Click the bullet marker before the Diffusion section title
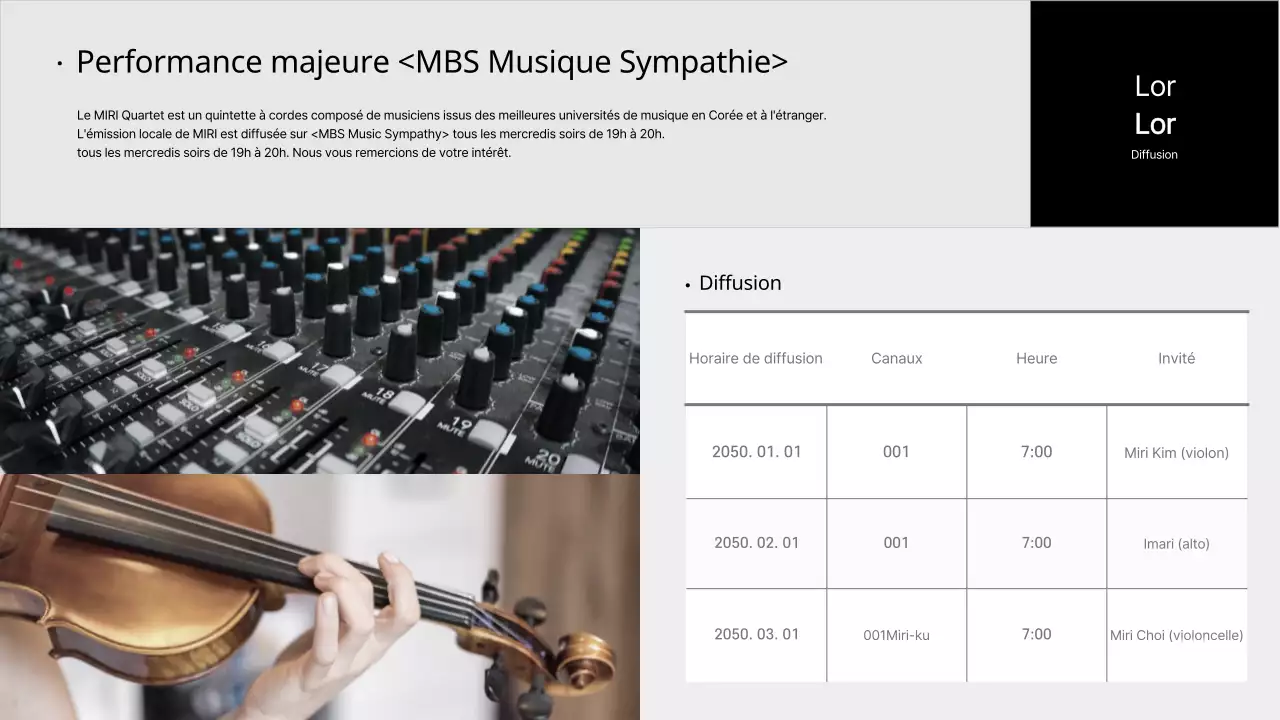This screenshot has width=1280, height=720. pos(687,284)
